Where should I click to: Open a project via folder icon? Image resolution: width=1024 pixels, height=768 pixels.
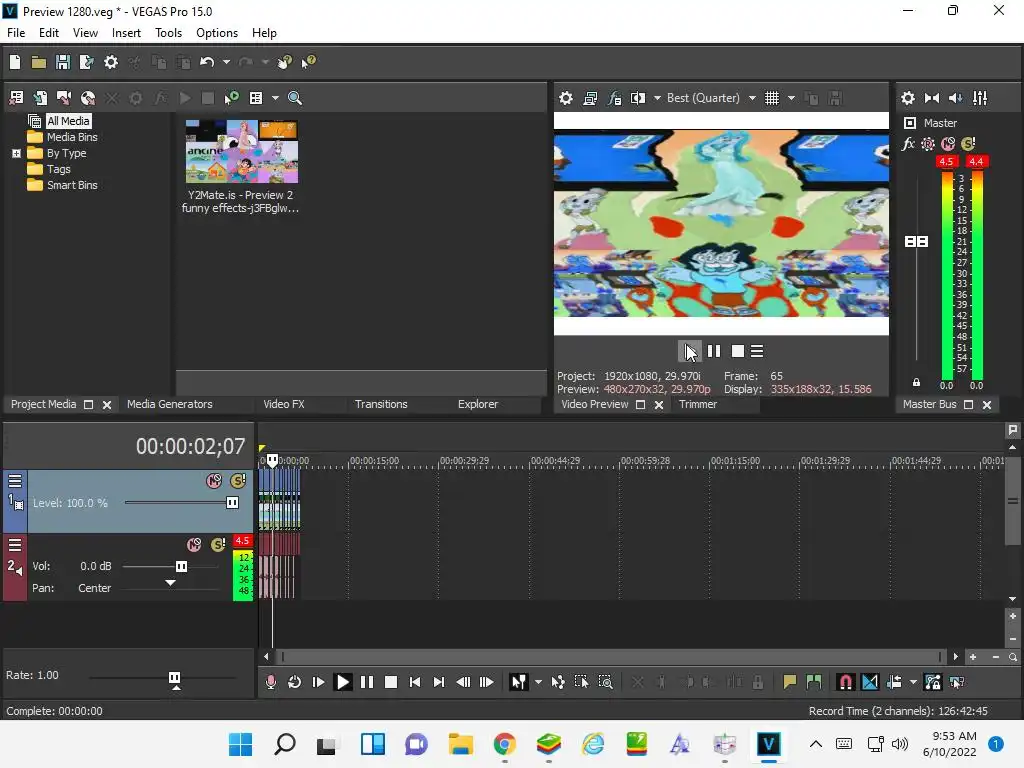point(39,62)
